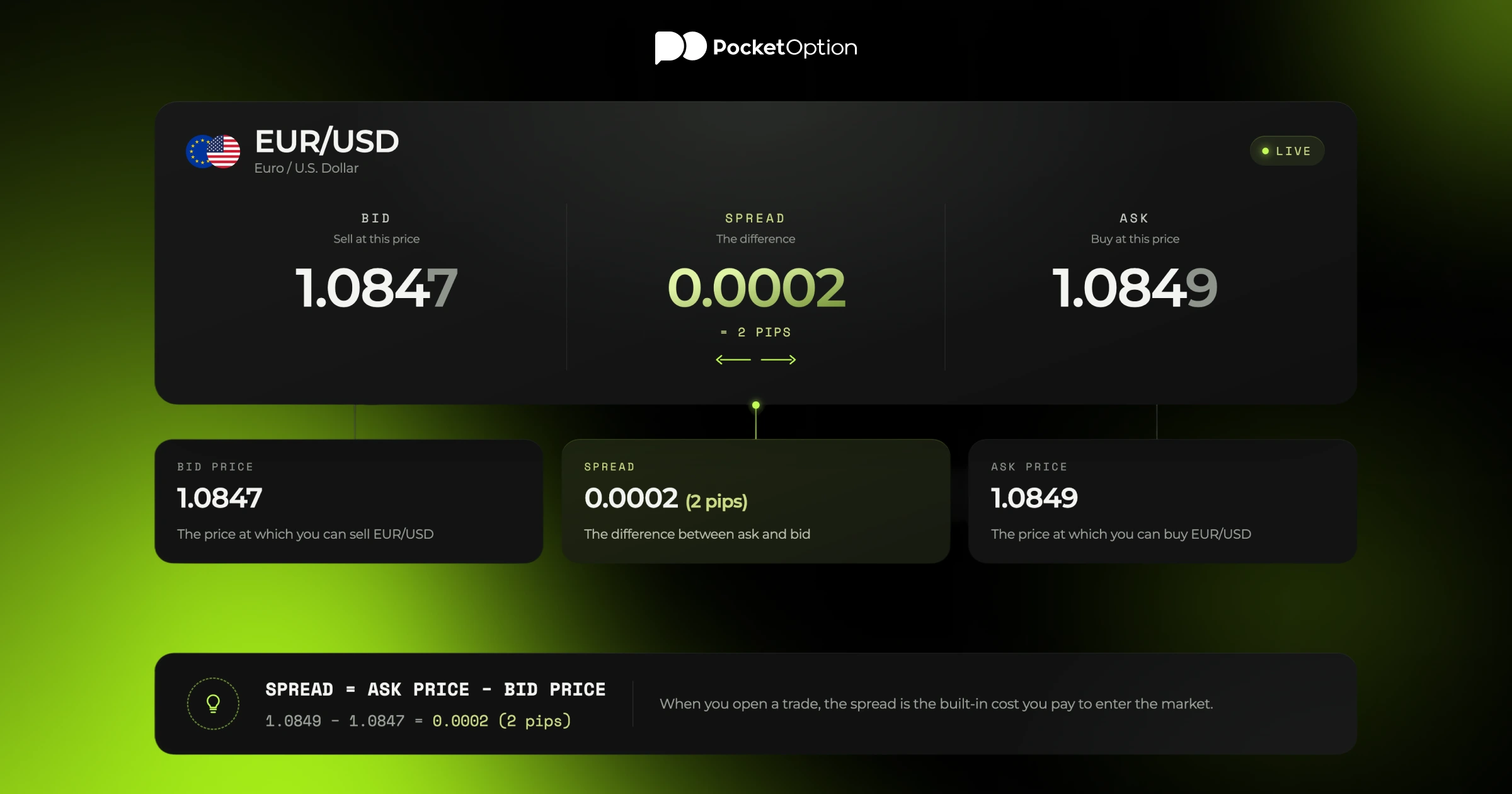
Task: Click the green connector dot below spread
Action: (756, 405)
